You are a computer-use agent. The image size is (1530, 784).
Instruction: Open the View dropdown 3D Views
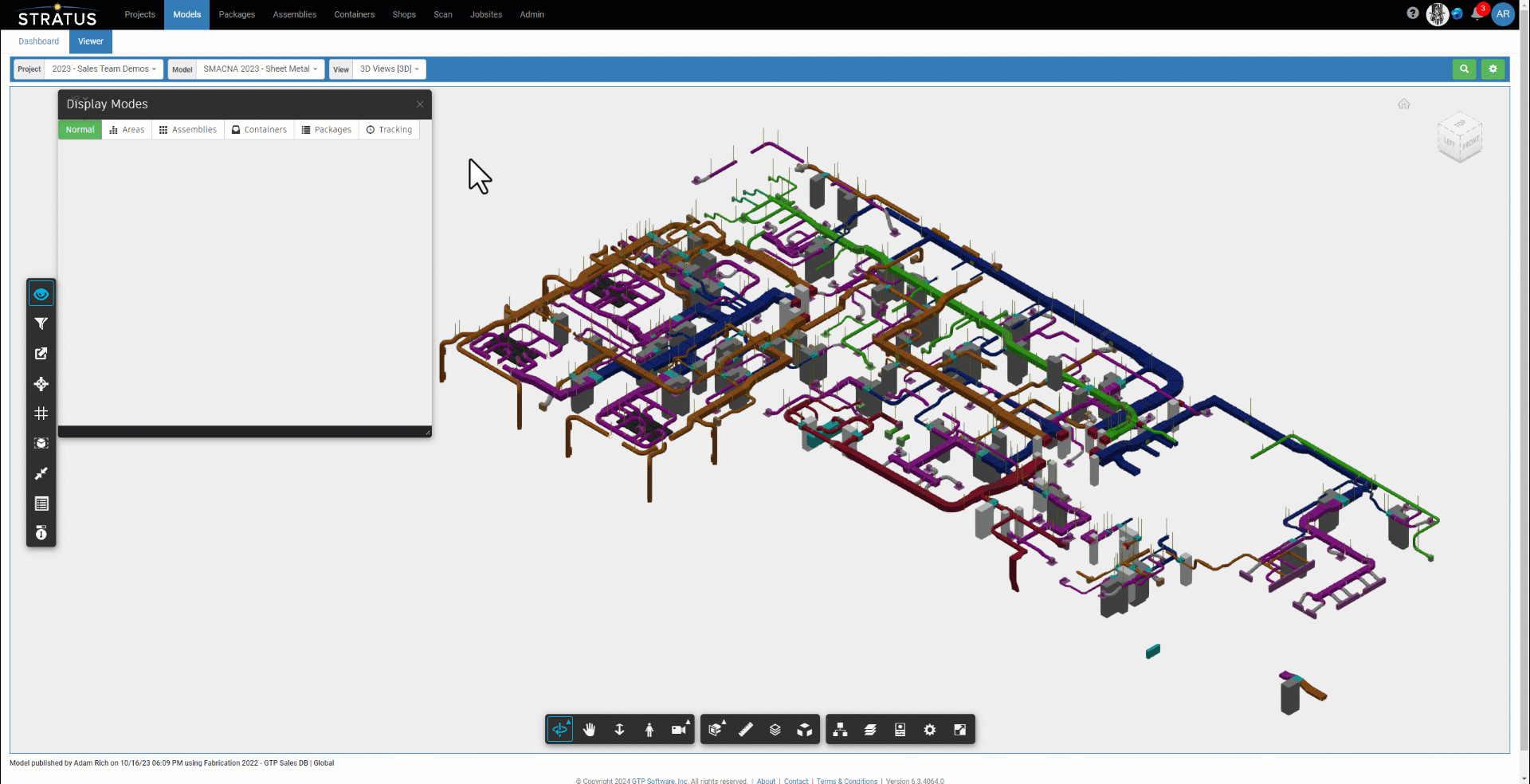click(x=390, y=69)
